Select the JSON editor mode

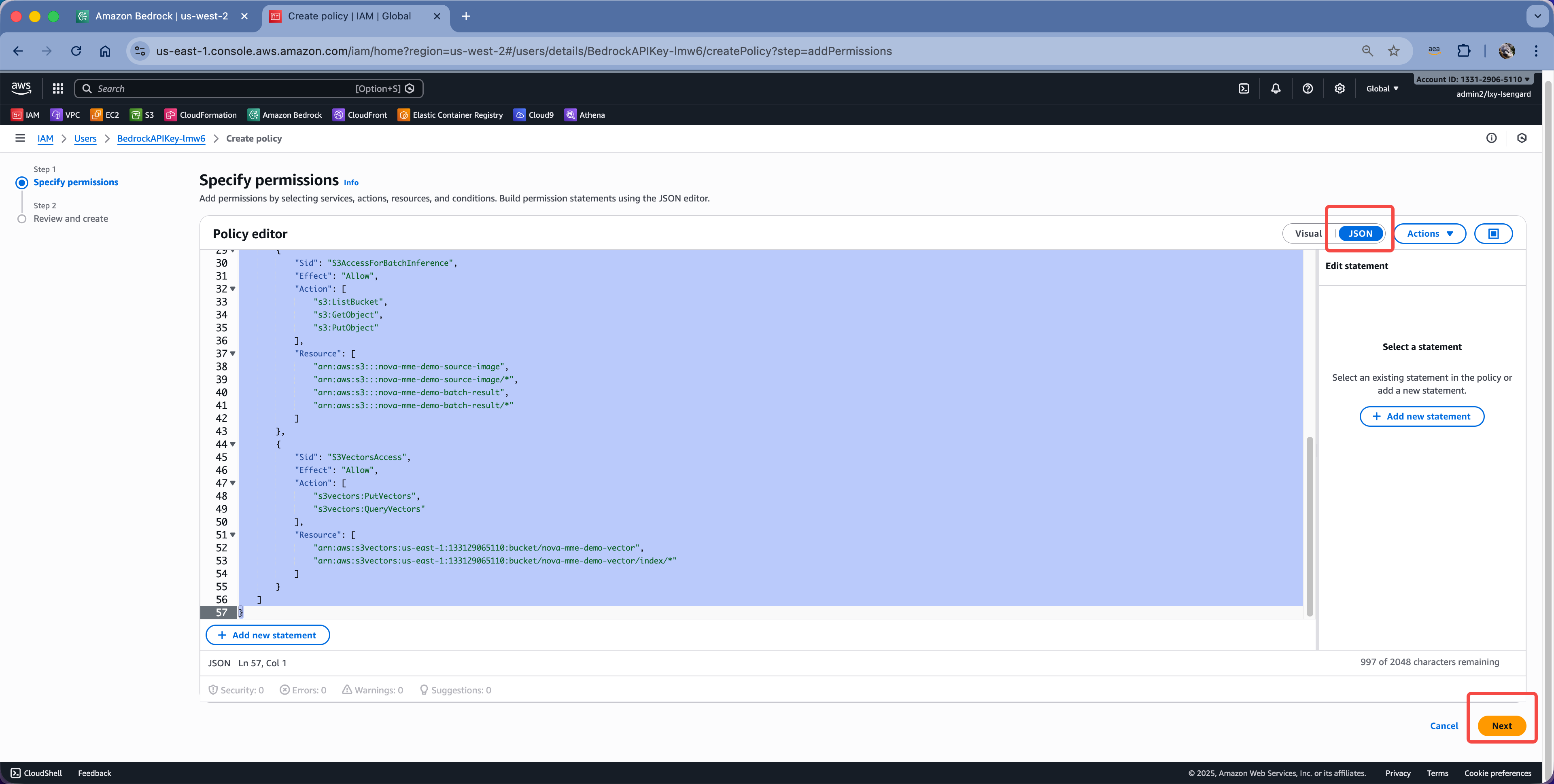1360,233
